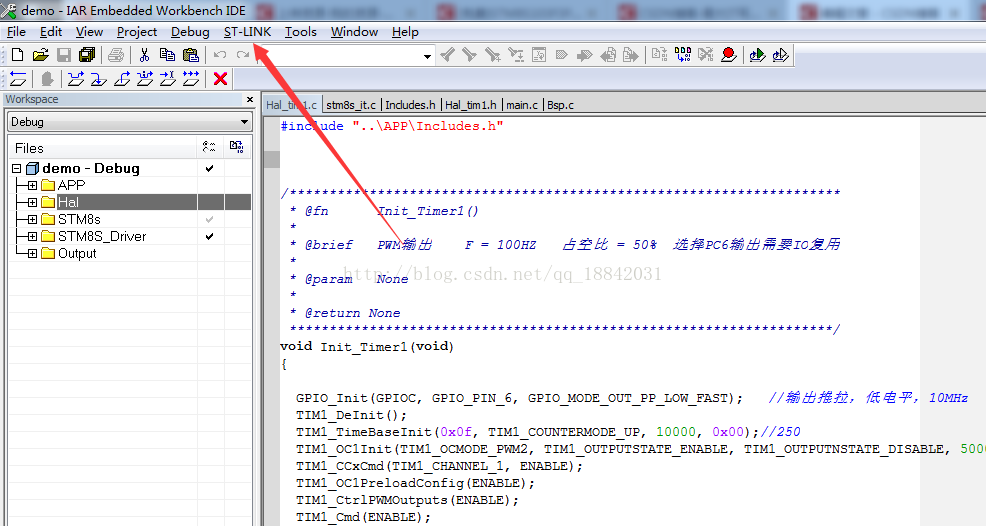The width and height of the screenshot is (986, 526).
Task: Switch to the main.c editor tab
Action: [x=522, y=105]
